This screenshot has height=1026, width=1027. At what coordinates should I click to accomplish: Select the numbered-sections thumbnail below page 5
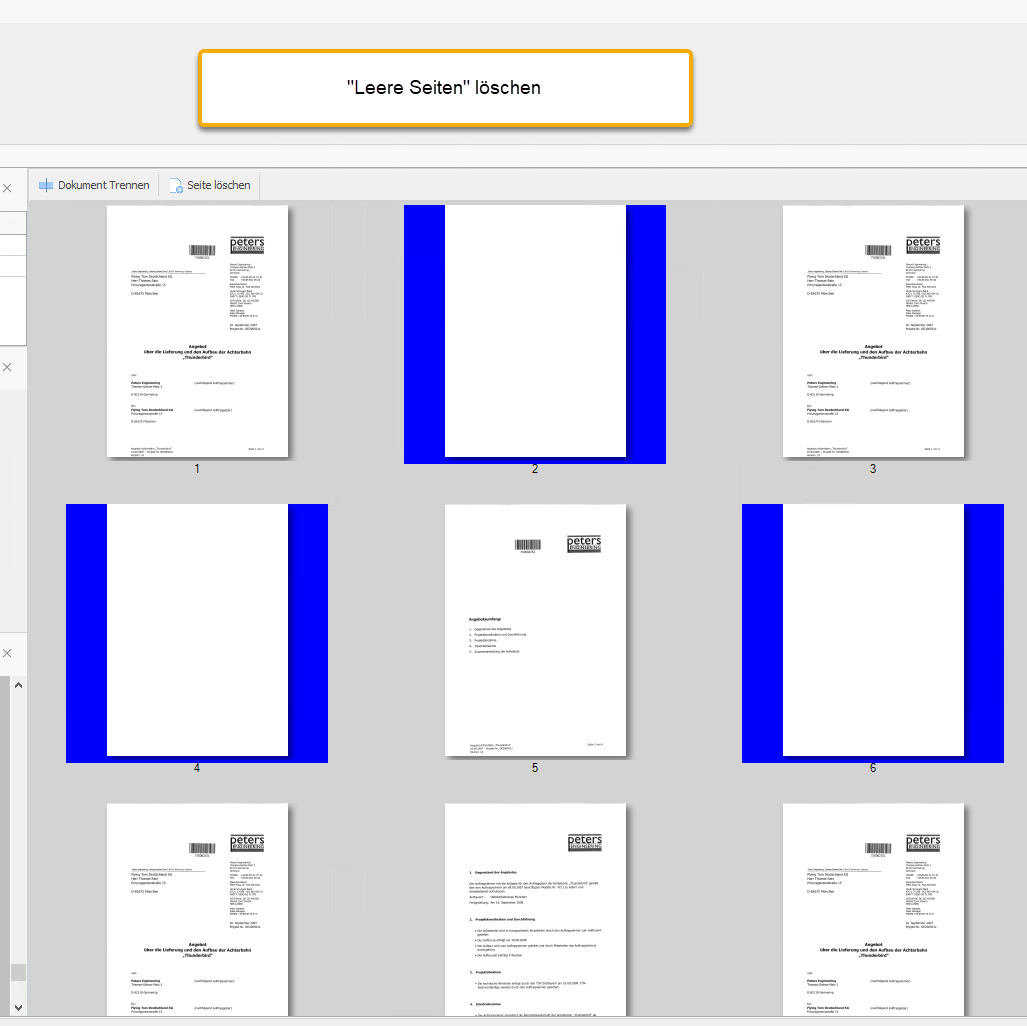(x=535, y=910)
